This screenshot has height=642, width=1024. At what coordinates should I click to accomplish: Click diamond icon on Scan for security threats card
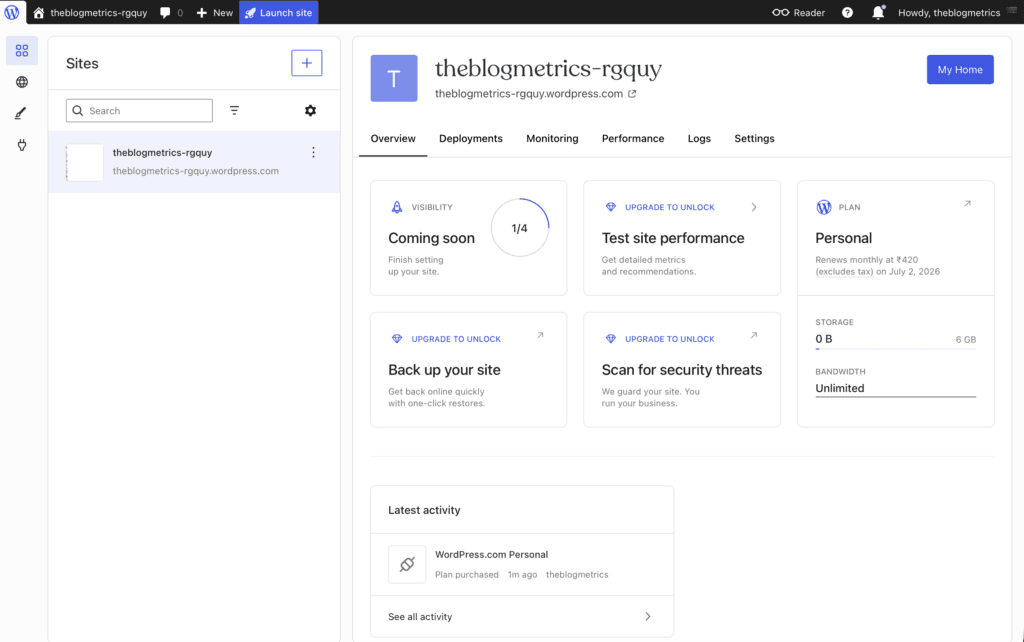coord(611,338)
